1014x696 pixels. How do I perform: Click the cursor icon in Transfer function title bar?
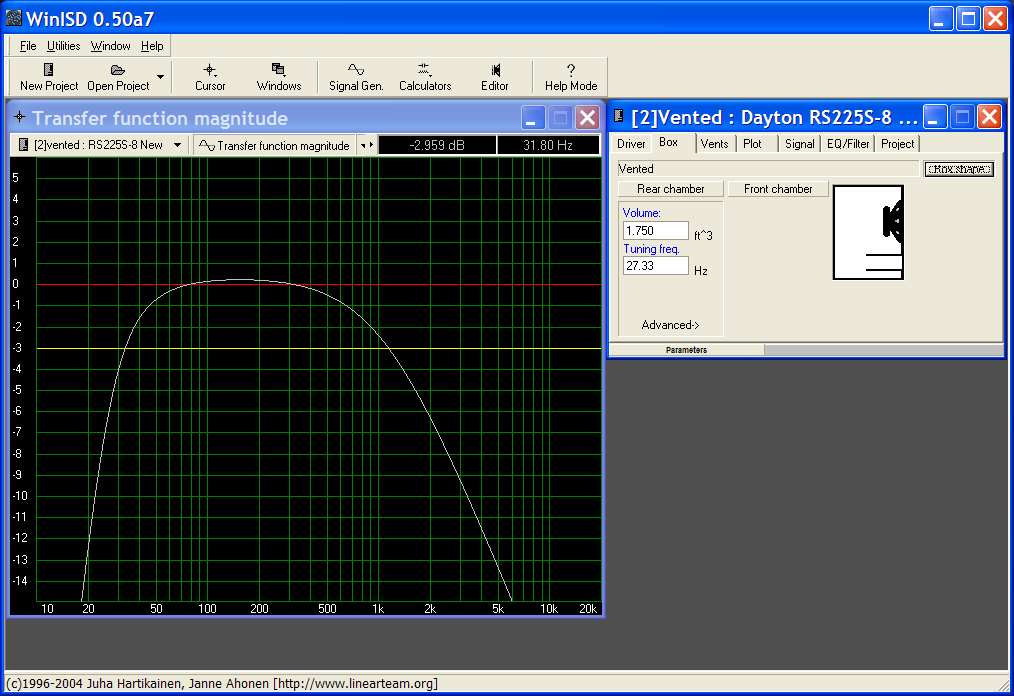[19, 117]
